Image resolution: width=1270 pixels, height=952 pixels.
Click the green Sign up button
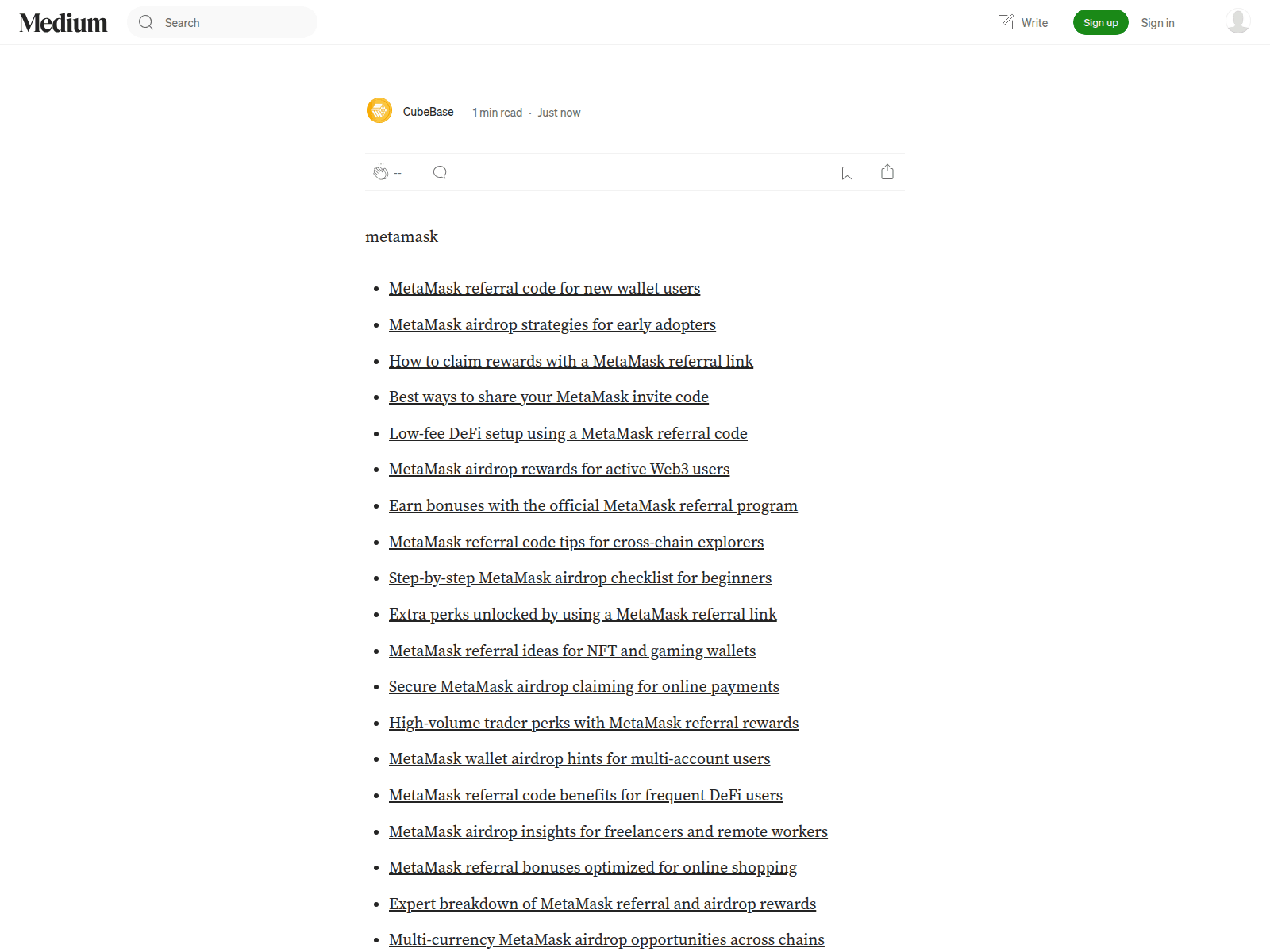pyautogui.click(x=1100, y=22)
